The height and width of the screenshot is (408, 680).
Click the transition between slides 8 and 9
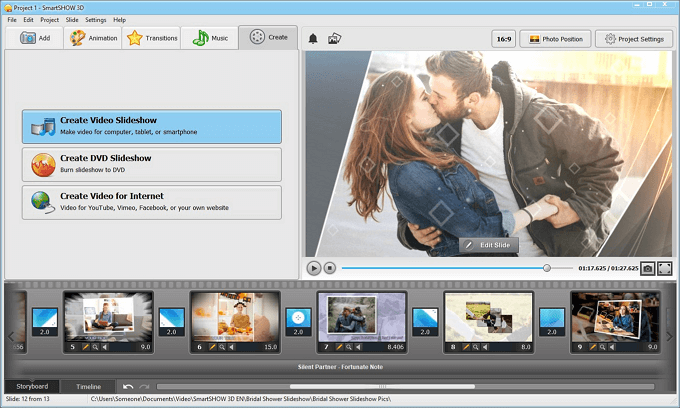(551, 322)
